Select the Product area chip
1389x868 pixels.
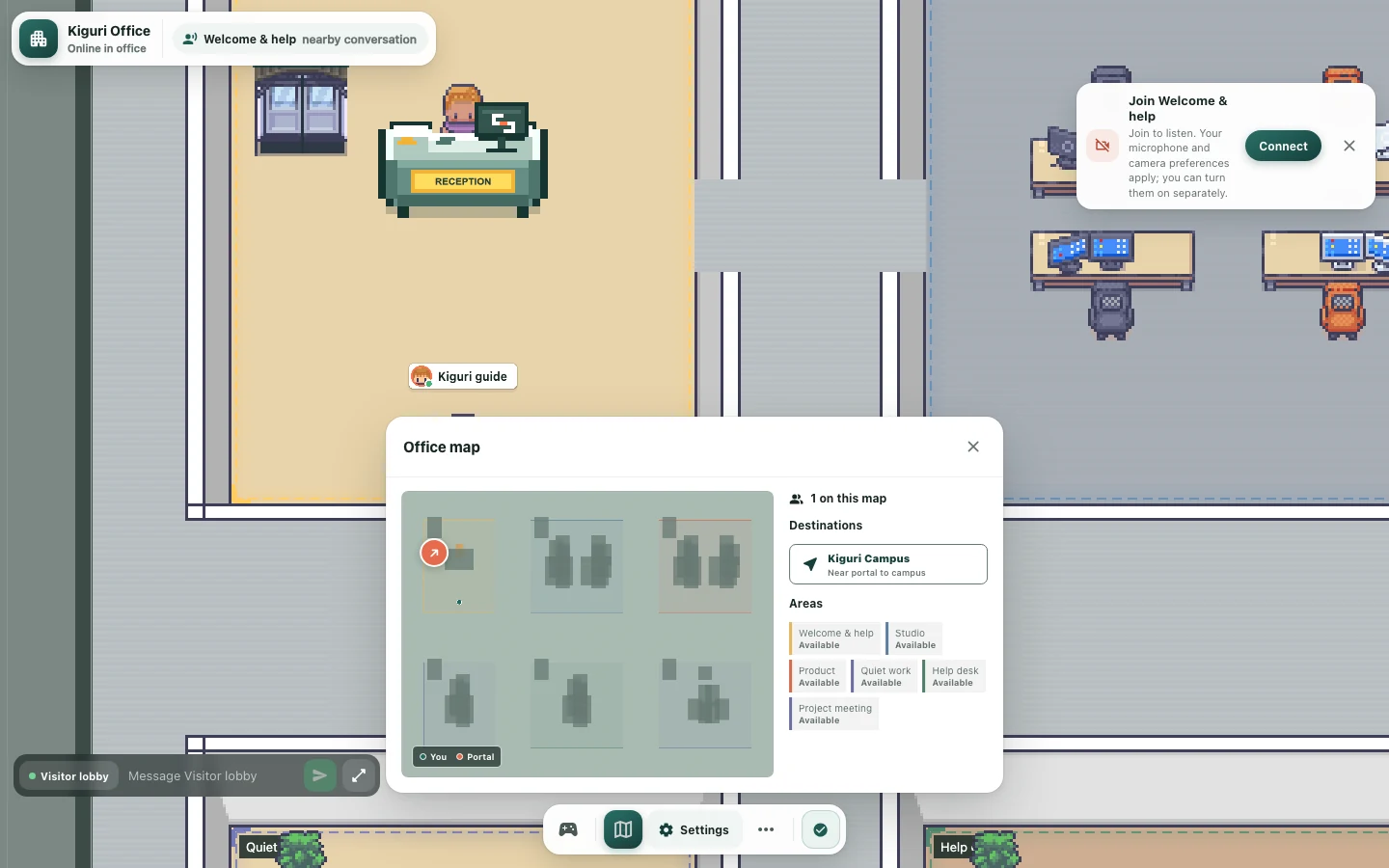818,676
